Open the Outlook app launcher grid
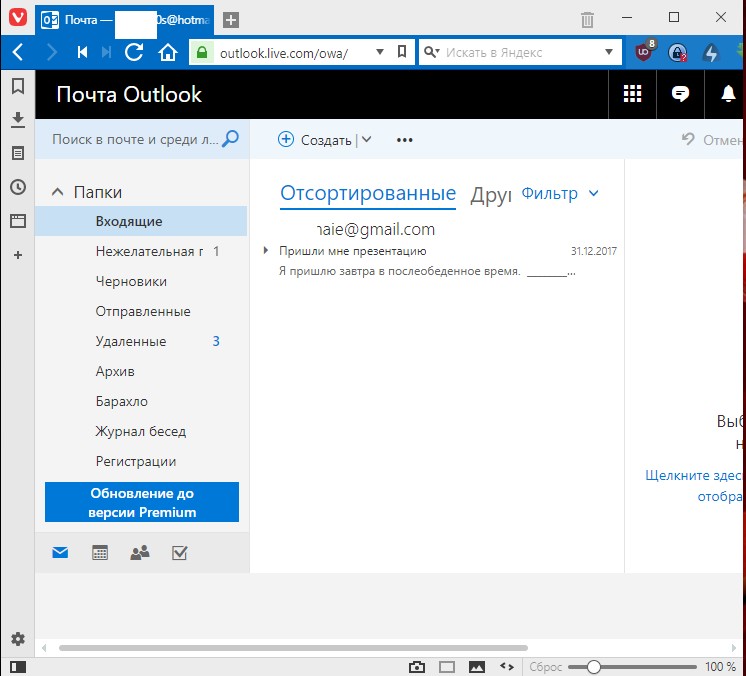Screen dimensions: 746x676 pyautogui.click(x=632, y=94)
